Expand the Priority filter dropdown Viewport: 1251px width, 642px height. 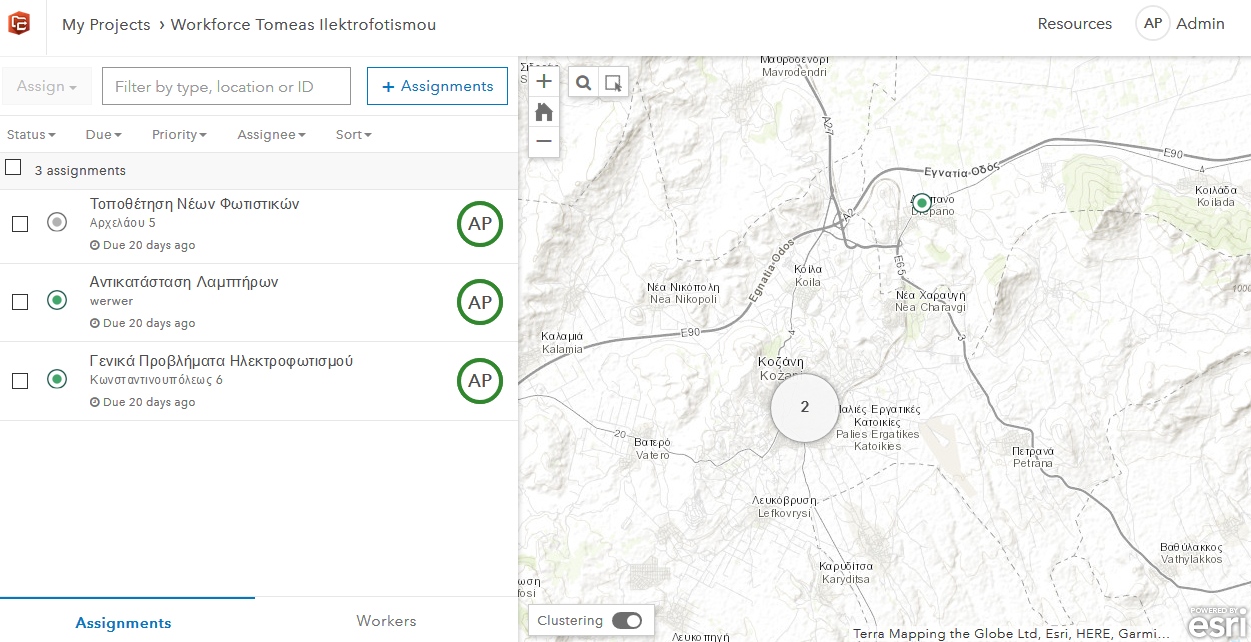pos(179,135)
